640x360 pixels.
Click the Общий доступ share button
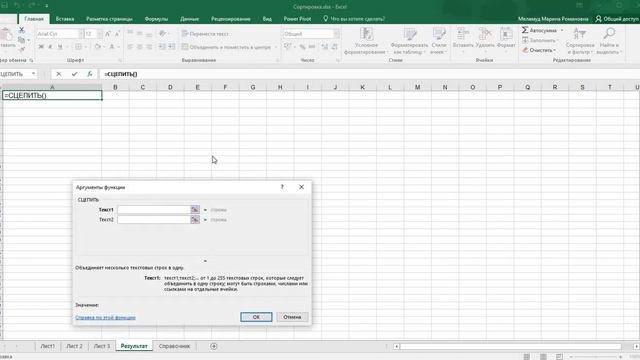617,19
